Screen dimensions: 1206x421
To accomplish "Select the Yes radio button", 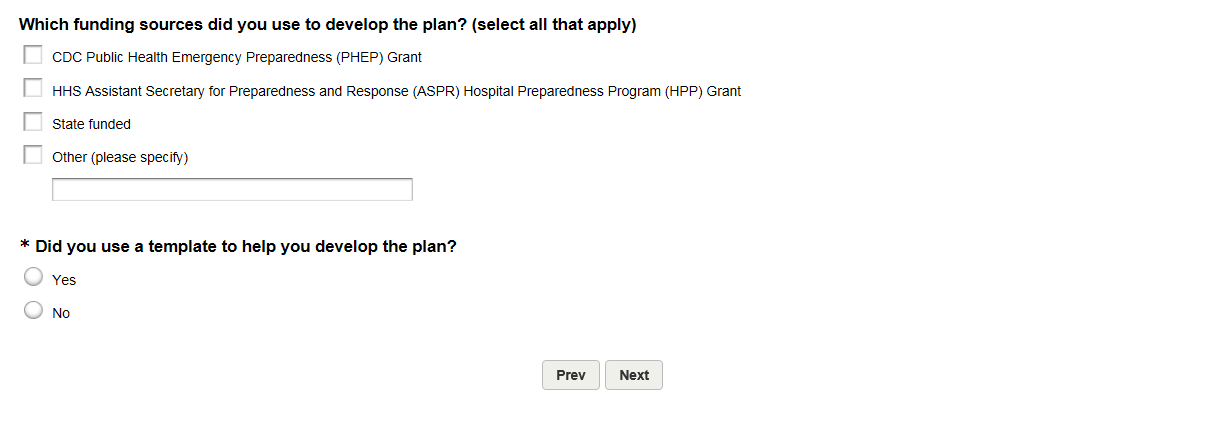I will (33, 277).
